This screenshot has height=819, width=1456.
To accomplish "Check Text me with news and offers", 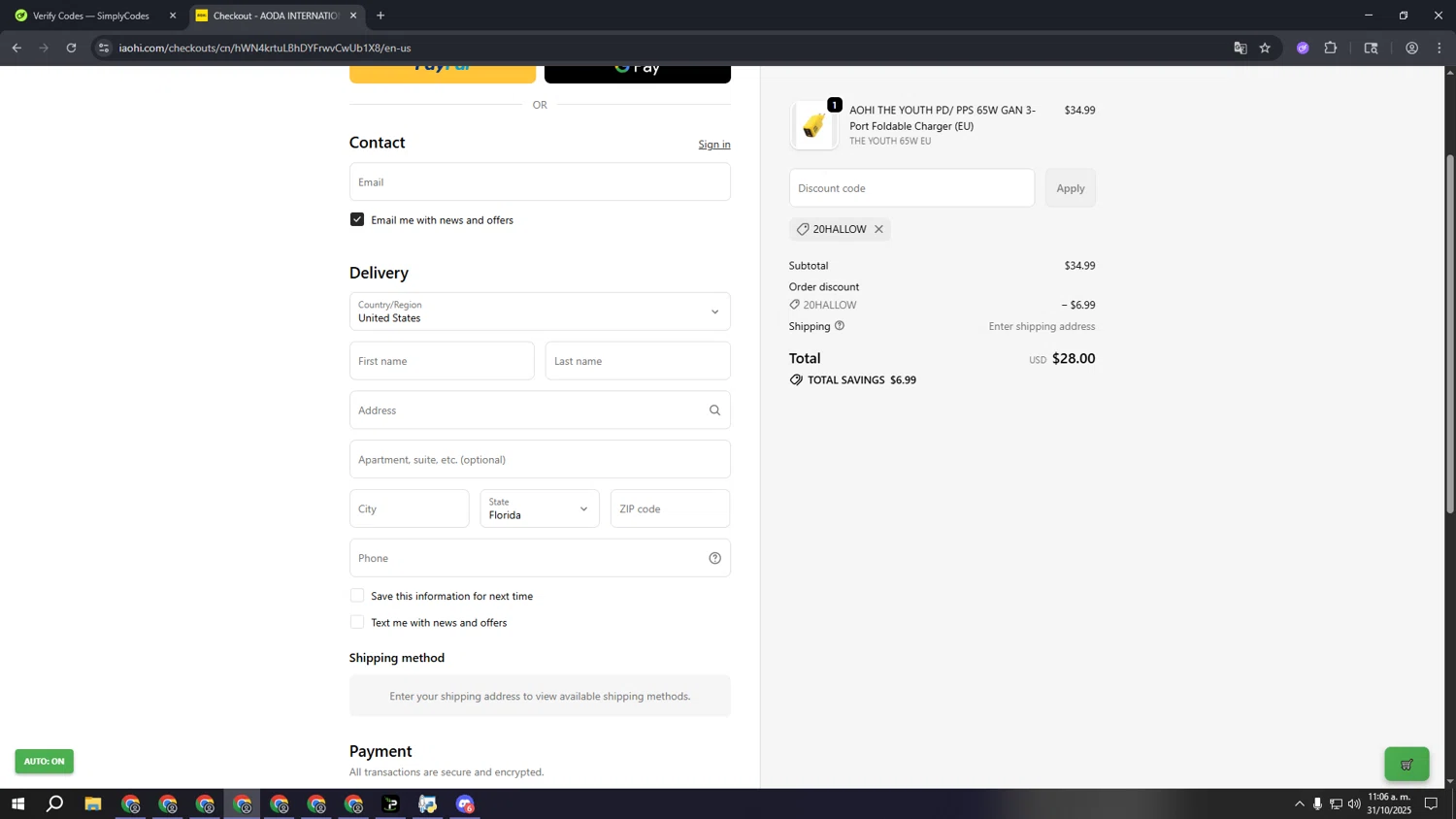I will pos(357,622).
